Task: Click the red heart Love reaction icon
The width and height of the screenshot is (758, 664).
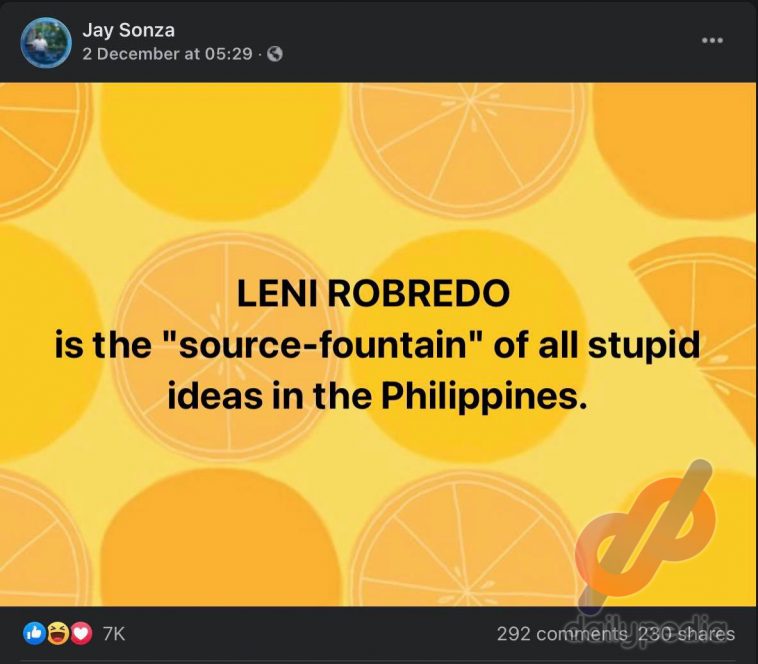Action: (x=81, y=633)
